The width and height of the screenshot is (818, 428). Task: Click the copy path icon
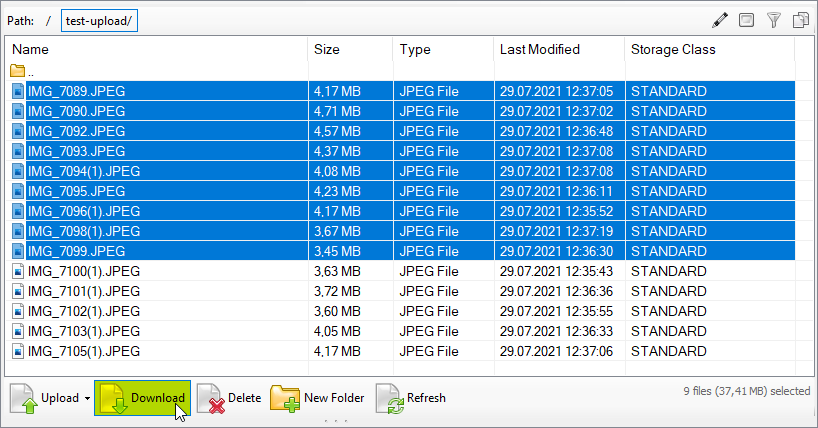801,20
